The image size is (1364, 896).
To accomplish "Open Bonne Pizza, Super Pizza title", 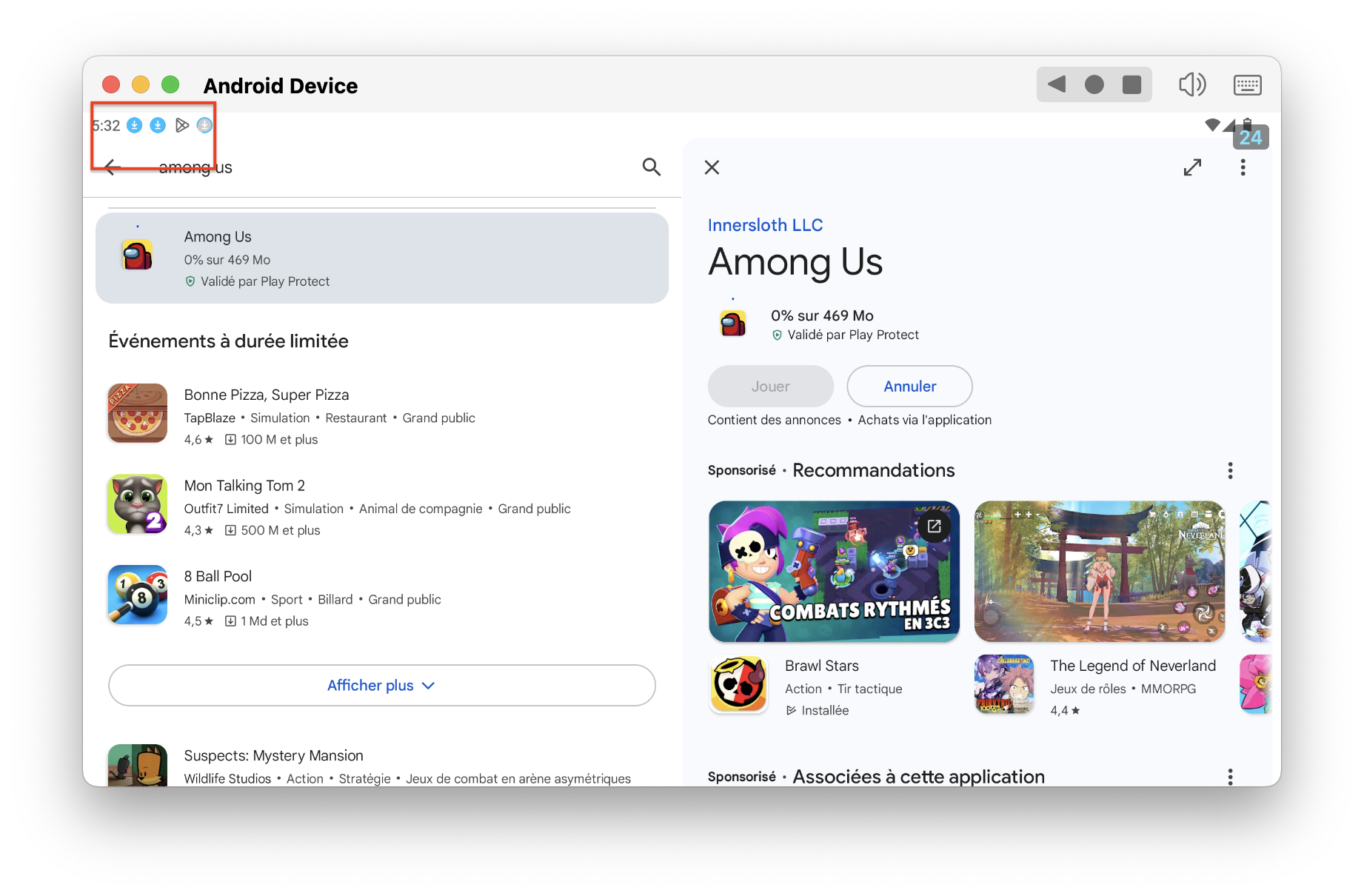I will coord(267,395).
